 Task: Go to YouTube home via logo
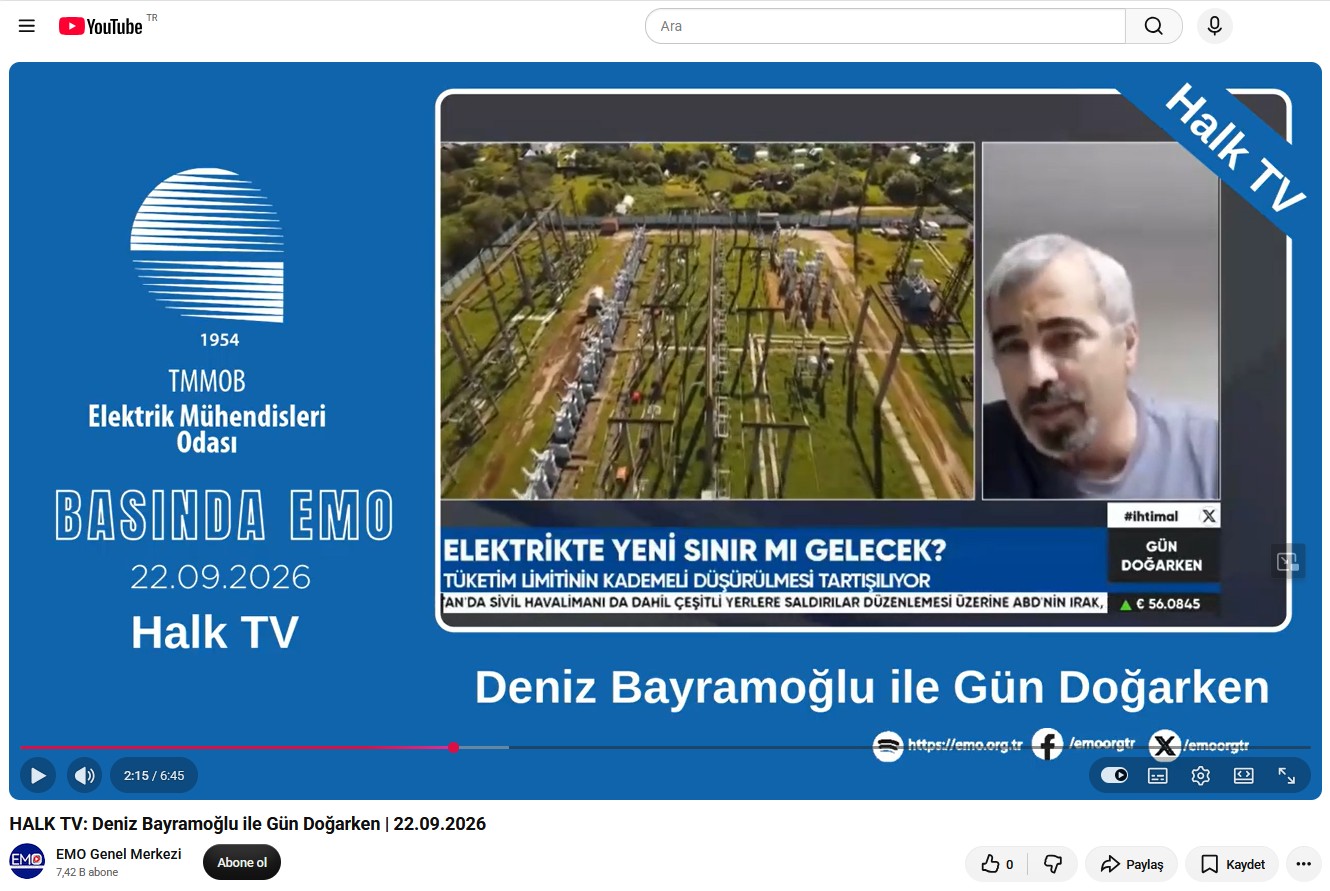100,26
